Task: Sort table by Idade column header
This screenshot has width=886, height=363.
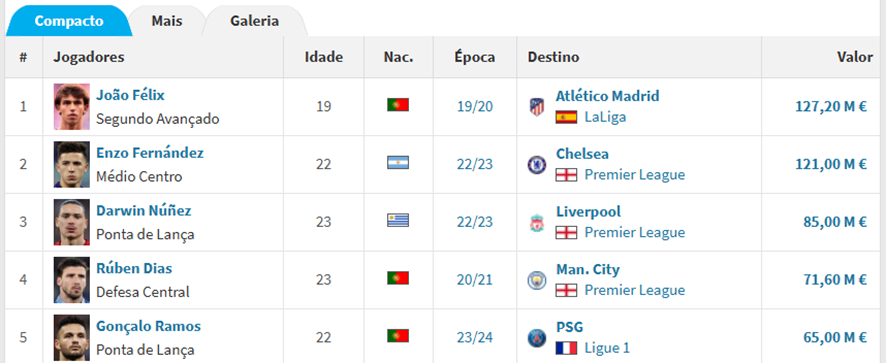Action: [x=324, y=57]
